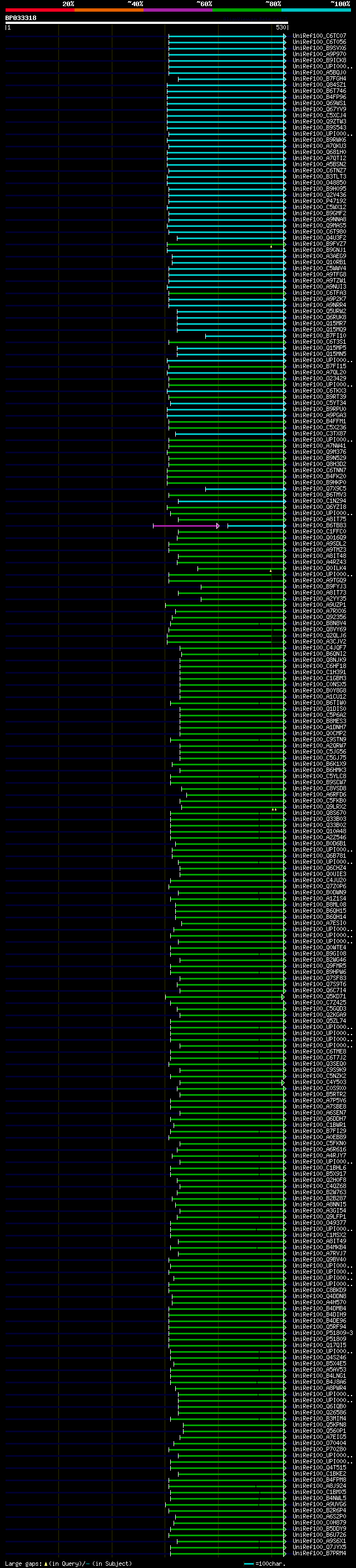Open hit UniRef100_Q8S670
Viewport: 356px width, 1568px height.
[319, 813]
